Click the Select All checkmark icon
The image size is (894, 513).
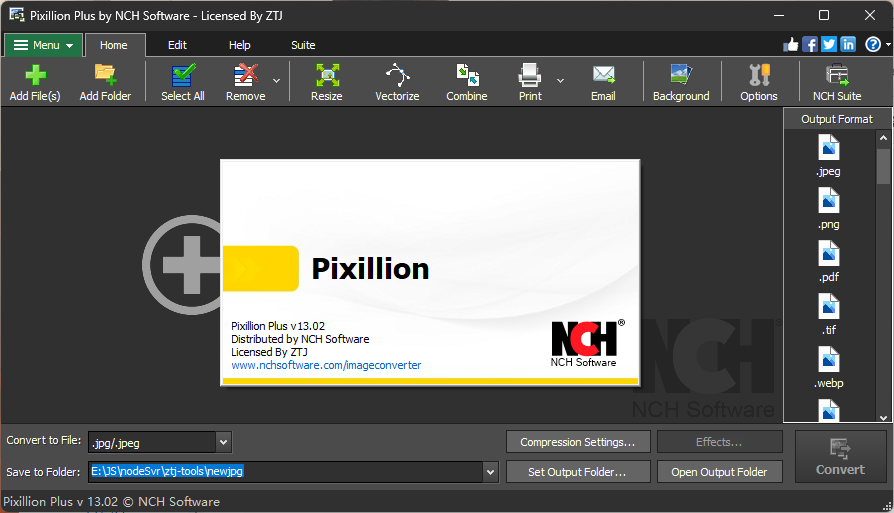[x=183, y=75]
